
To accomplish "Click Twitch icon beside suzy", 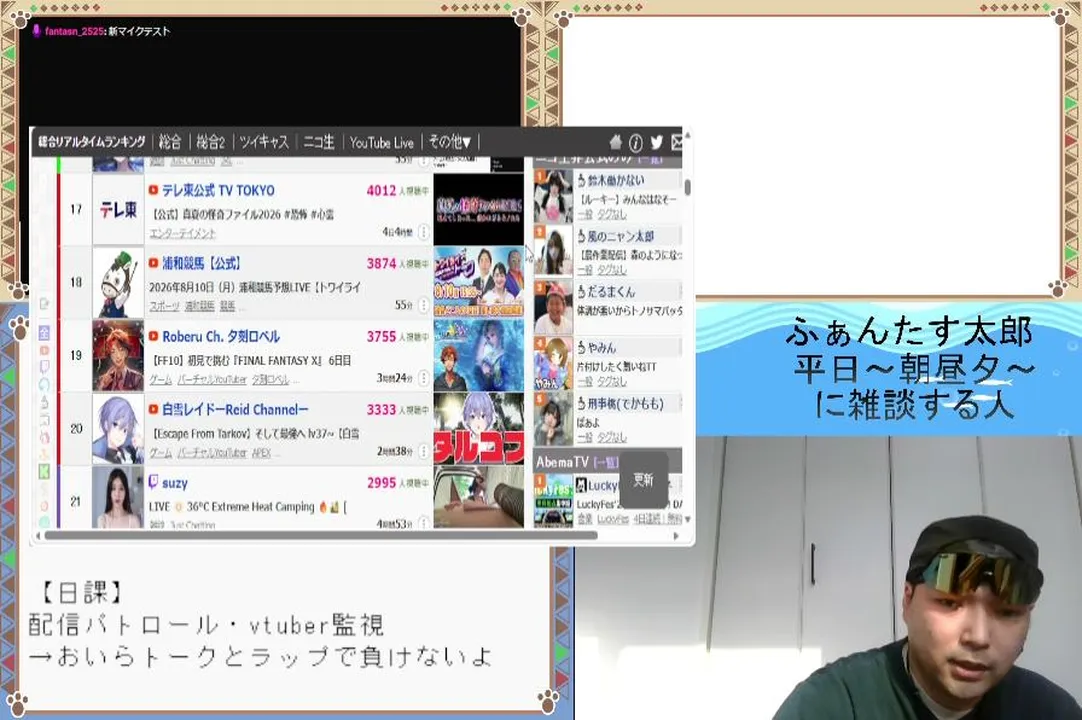I will [153, 482].
